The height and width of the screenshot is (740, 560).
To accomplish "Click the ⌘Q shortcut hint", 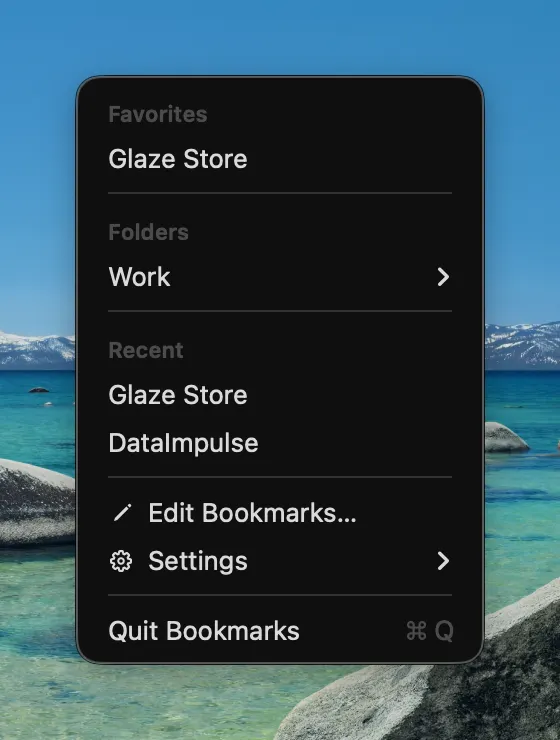I will point(430,631).
